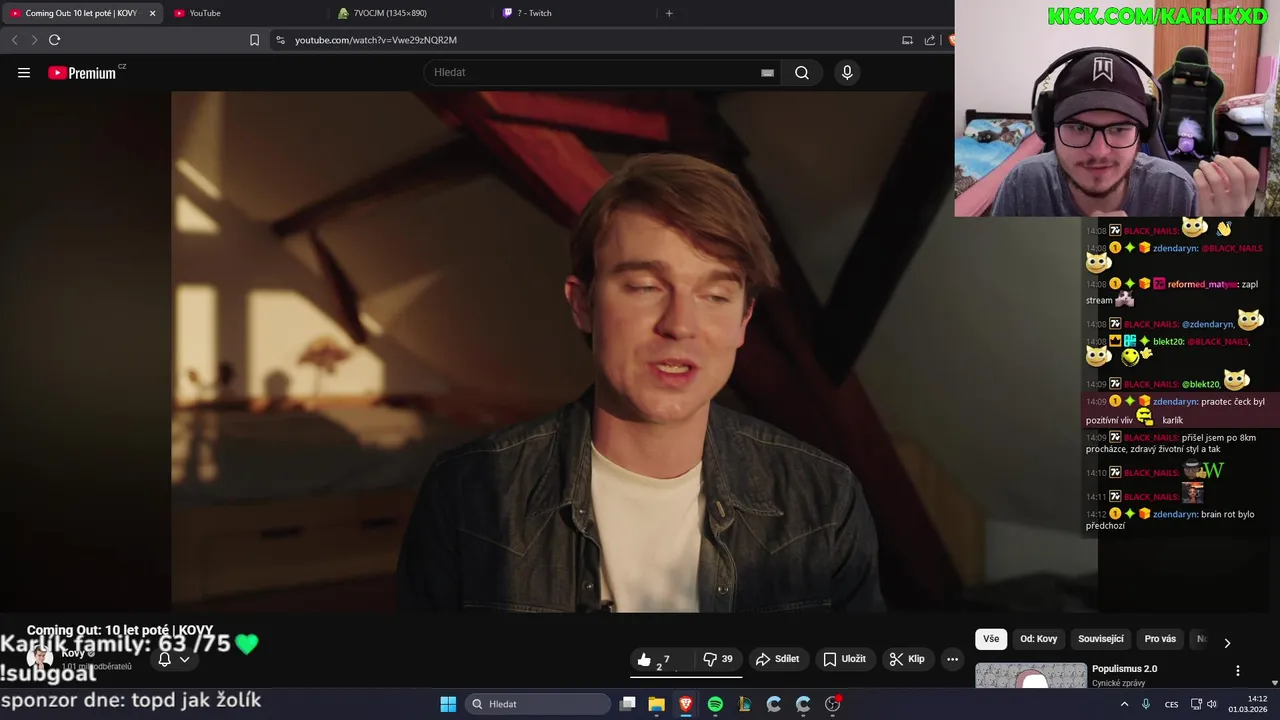Click the Sdílet share button
The height and width of the screenshot is (720, 1280).
pos(777,659)
